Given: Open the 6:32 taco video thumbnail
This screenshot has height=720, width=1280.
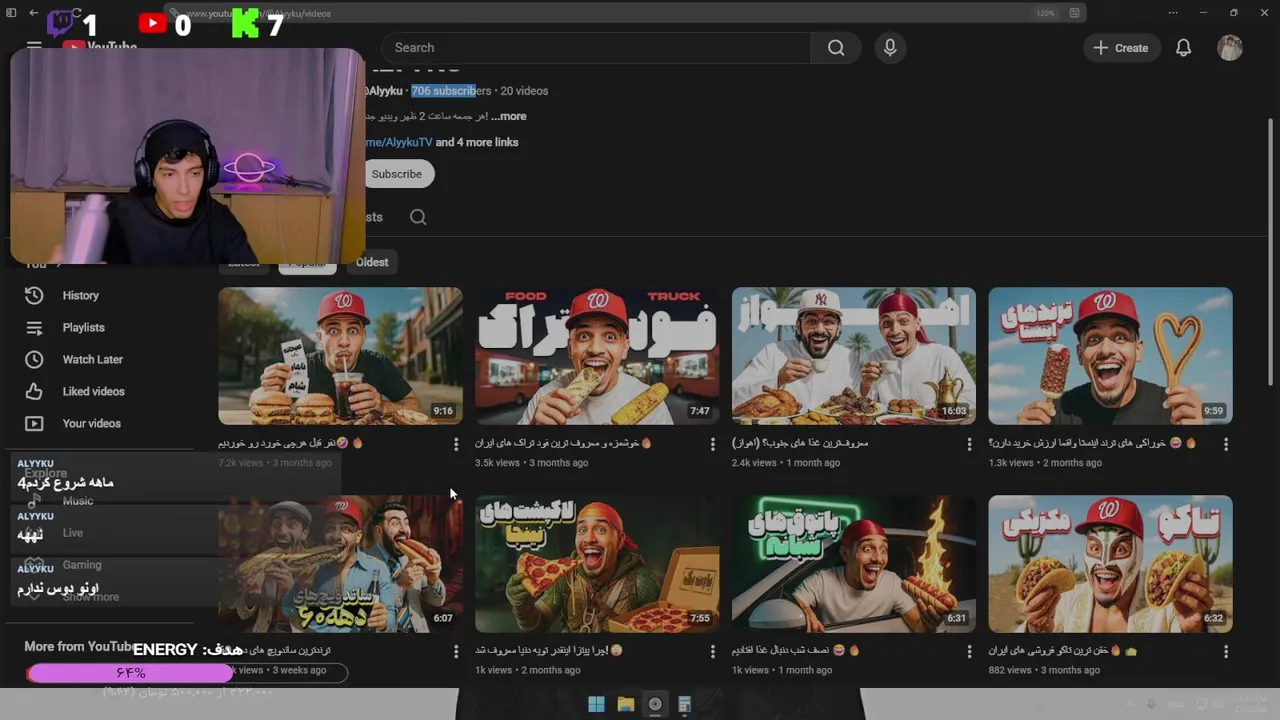Looking at the screenshot, I should pos(1110,564).
